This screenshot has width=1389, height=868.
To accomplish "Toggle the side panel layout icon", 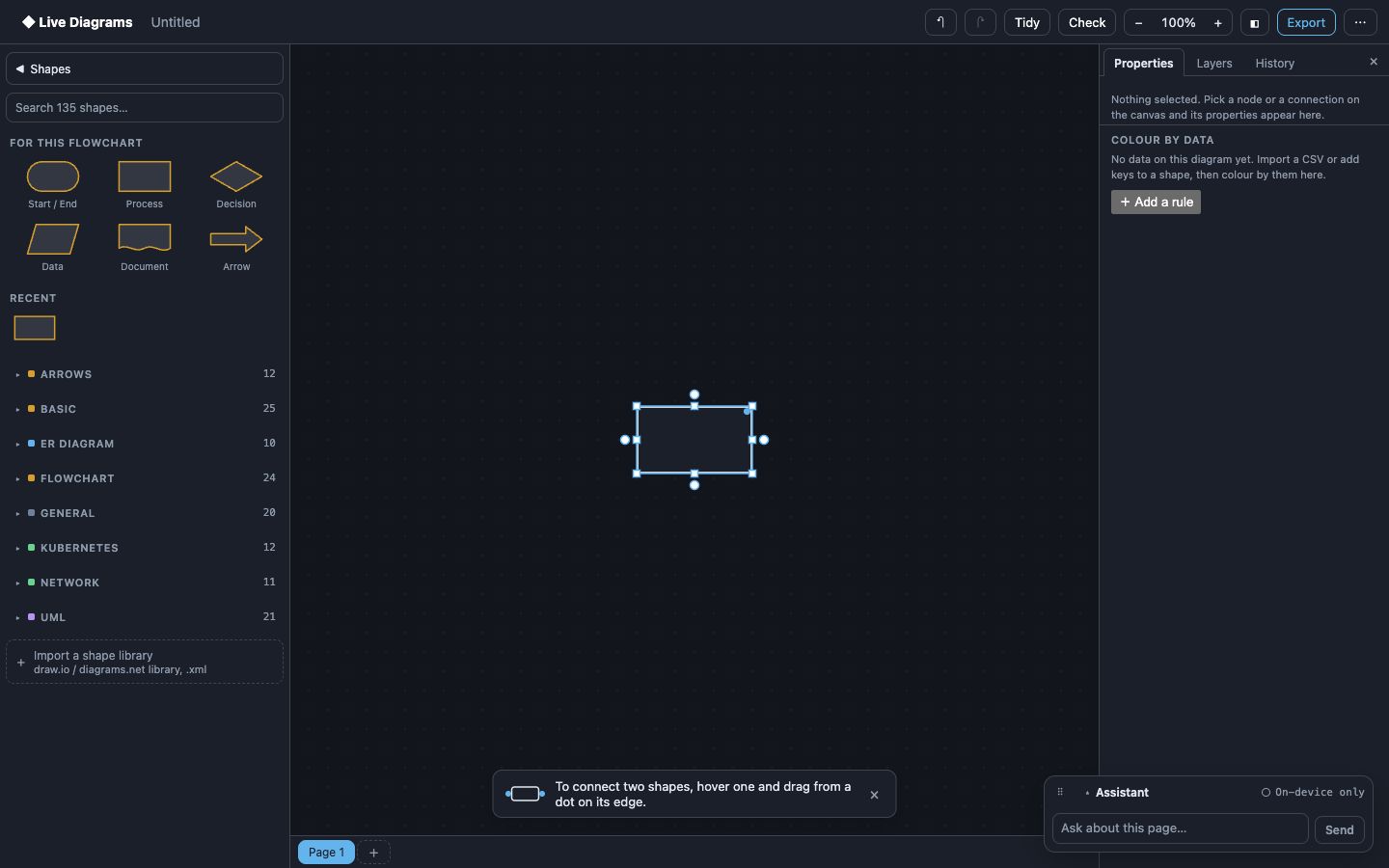I will click(1254, 22).
